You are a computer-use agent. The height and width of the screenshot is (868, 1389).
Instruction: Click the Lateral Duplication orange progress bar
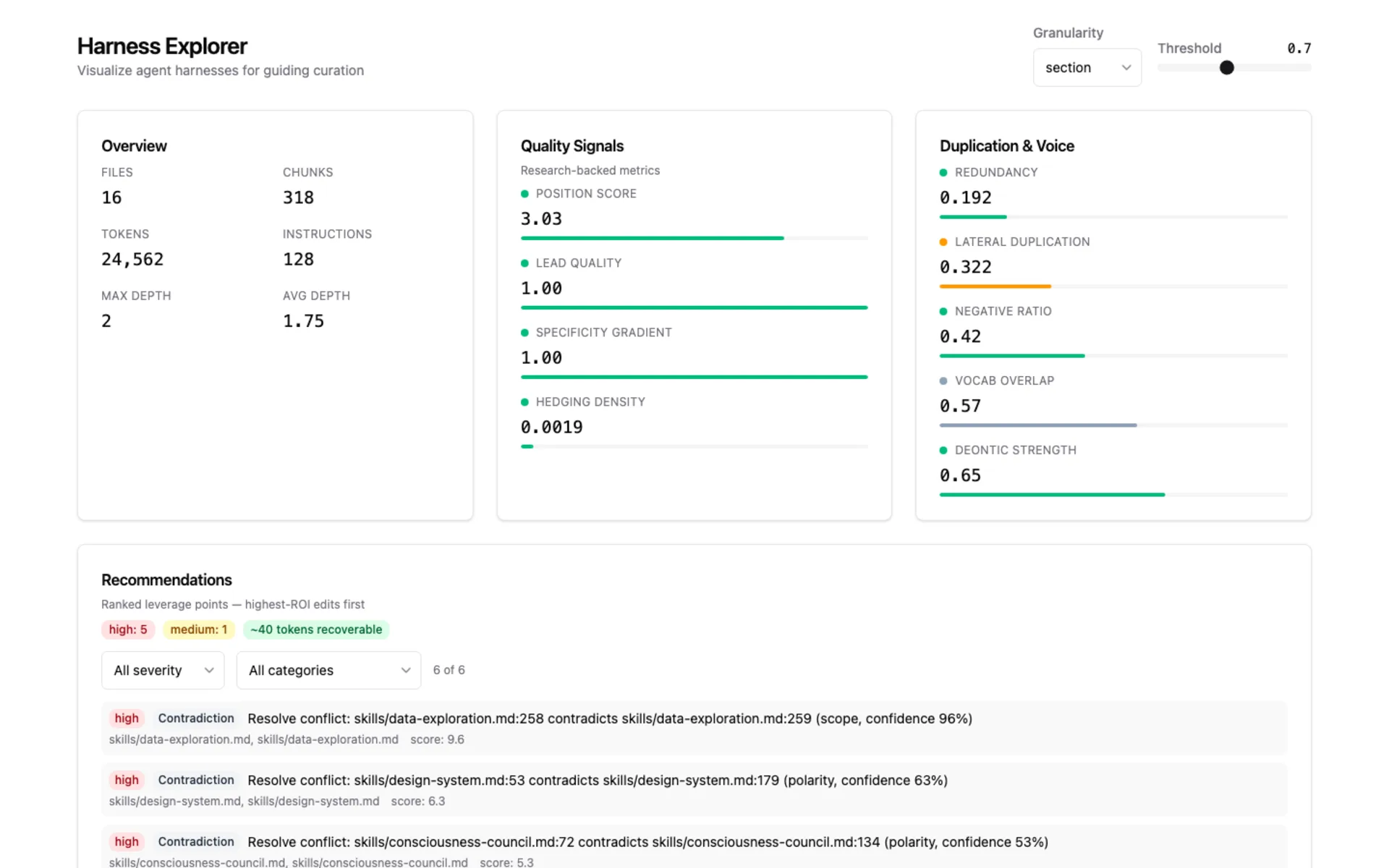tap(1113, 286)
